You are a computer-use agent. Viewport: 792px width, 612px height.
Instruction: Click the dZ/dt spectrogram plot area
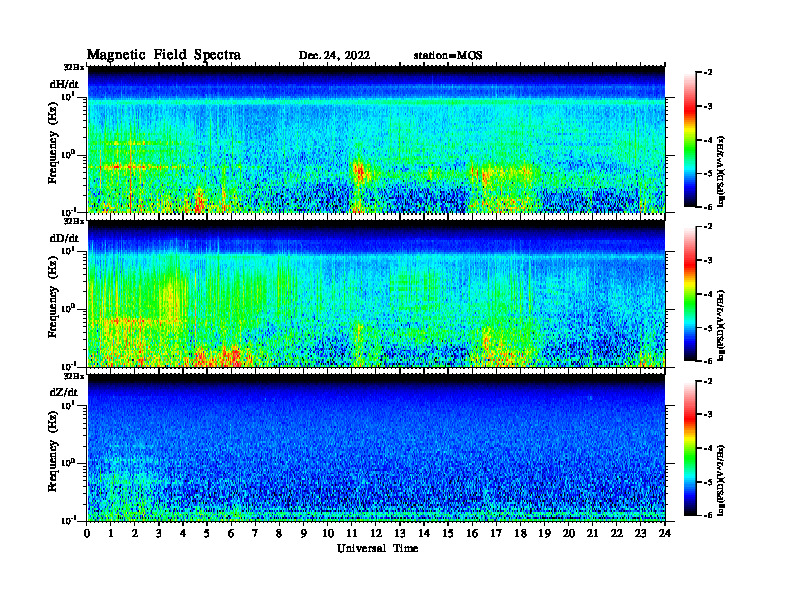pyautogui.click(x=376, y=448)
